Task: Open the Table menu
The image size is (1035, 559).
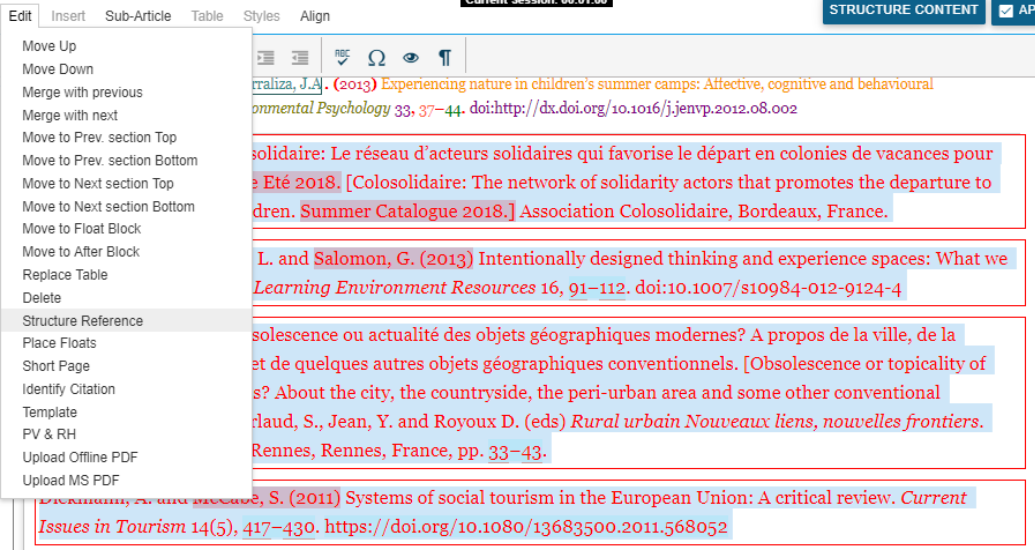Action: [x=207, y=16]
